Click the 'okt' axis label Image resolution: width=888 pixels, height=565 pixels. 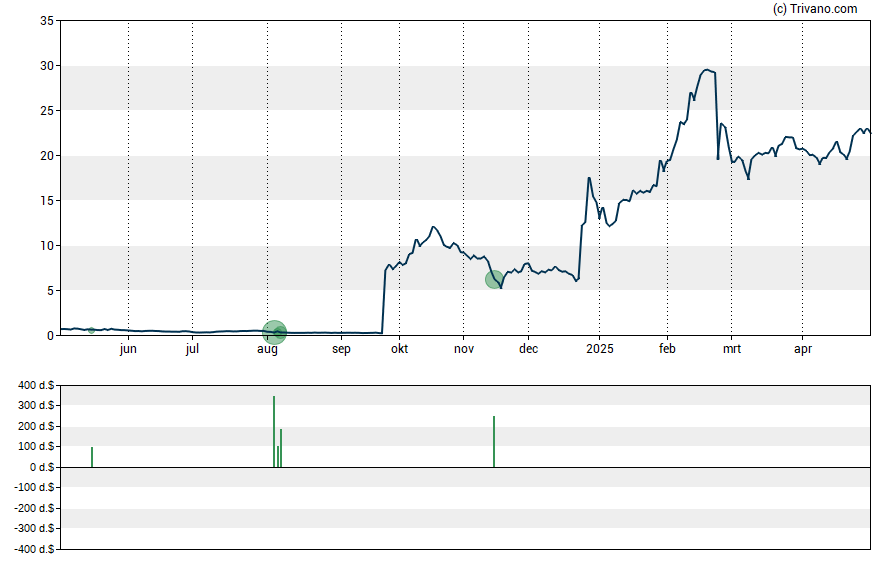point(399,349)
